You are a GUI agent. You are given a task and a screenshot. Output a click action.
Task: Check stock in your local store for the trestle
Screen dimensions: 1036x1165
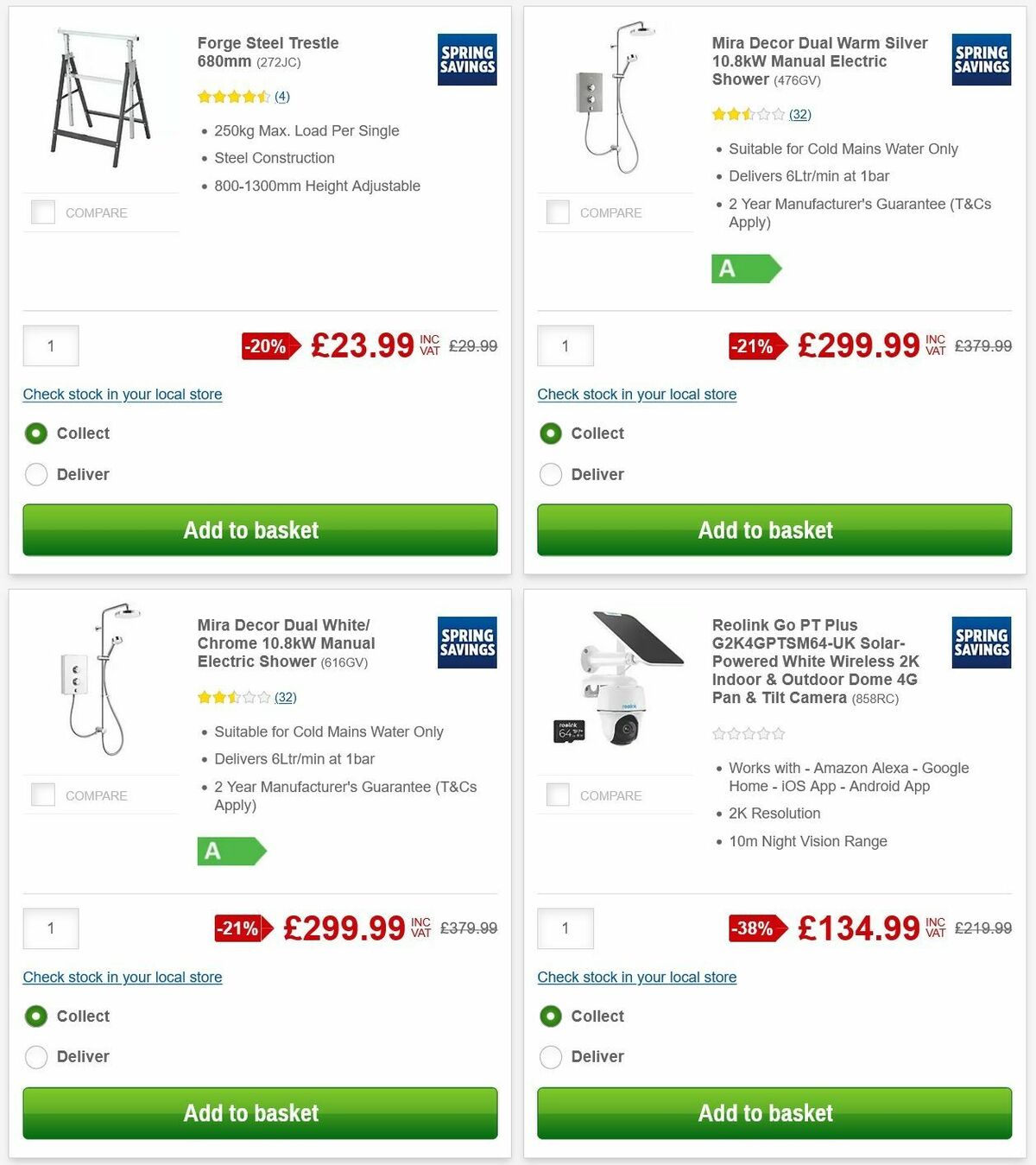tap(122, 395)
